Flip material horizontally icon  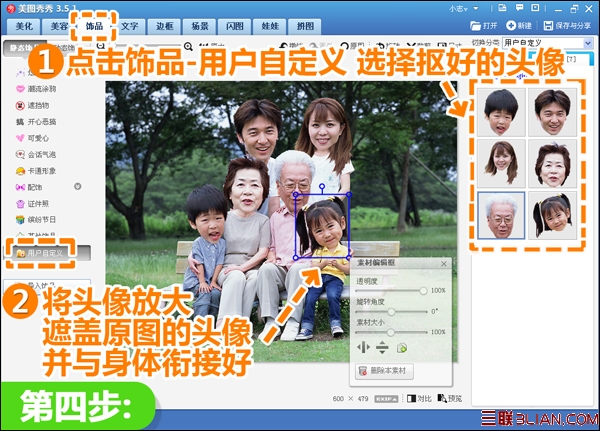pyautogui.click(x=363, y=348)
